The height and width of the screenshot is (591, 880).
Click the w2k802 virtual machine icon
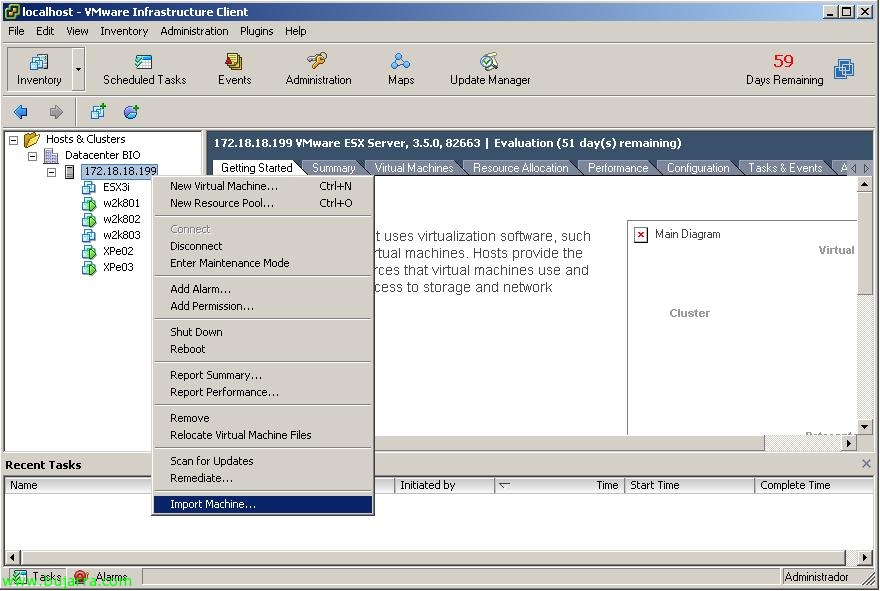89,219
